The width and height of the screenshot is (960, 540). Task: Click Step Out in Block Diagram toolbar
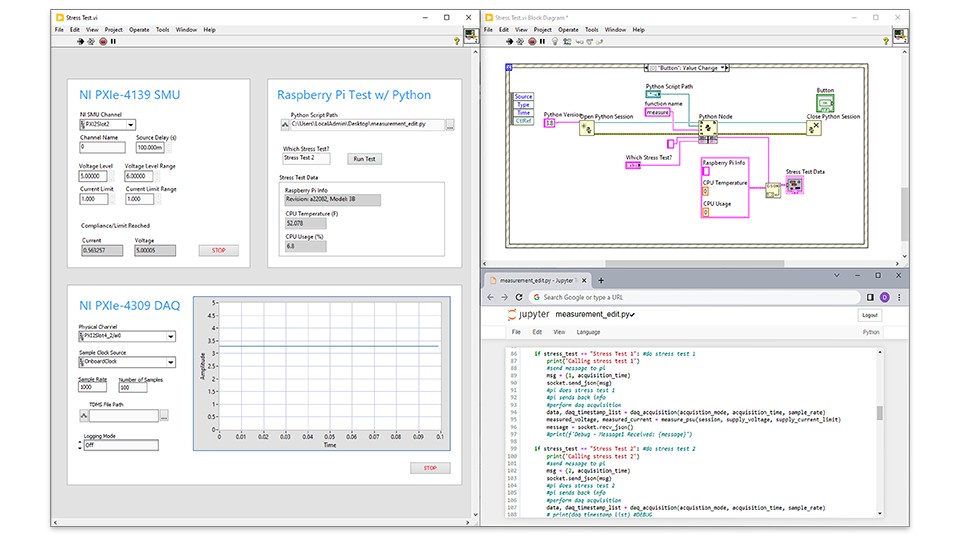[x=600, y=42]
